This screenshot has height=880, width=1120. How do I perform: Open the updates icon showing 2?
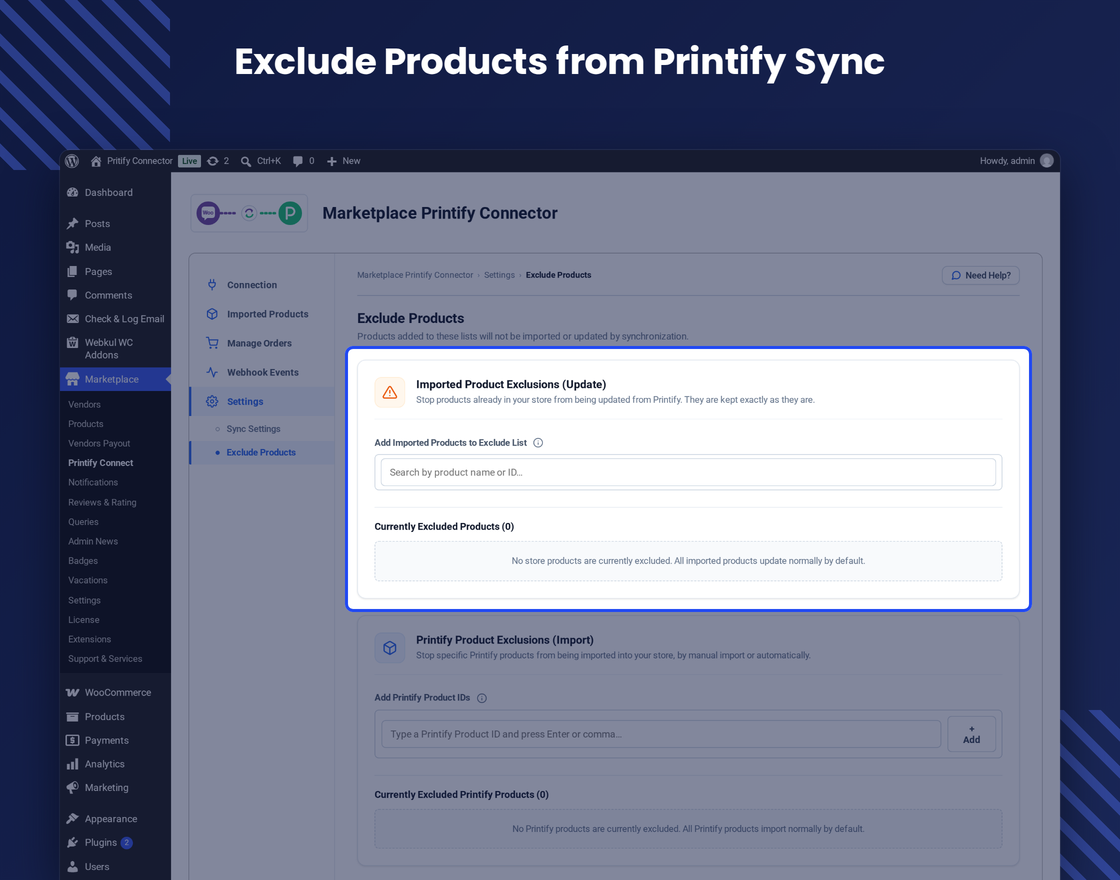(213, 161)
